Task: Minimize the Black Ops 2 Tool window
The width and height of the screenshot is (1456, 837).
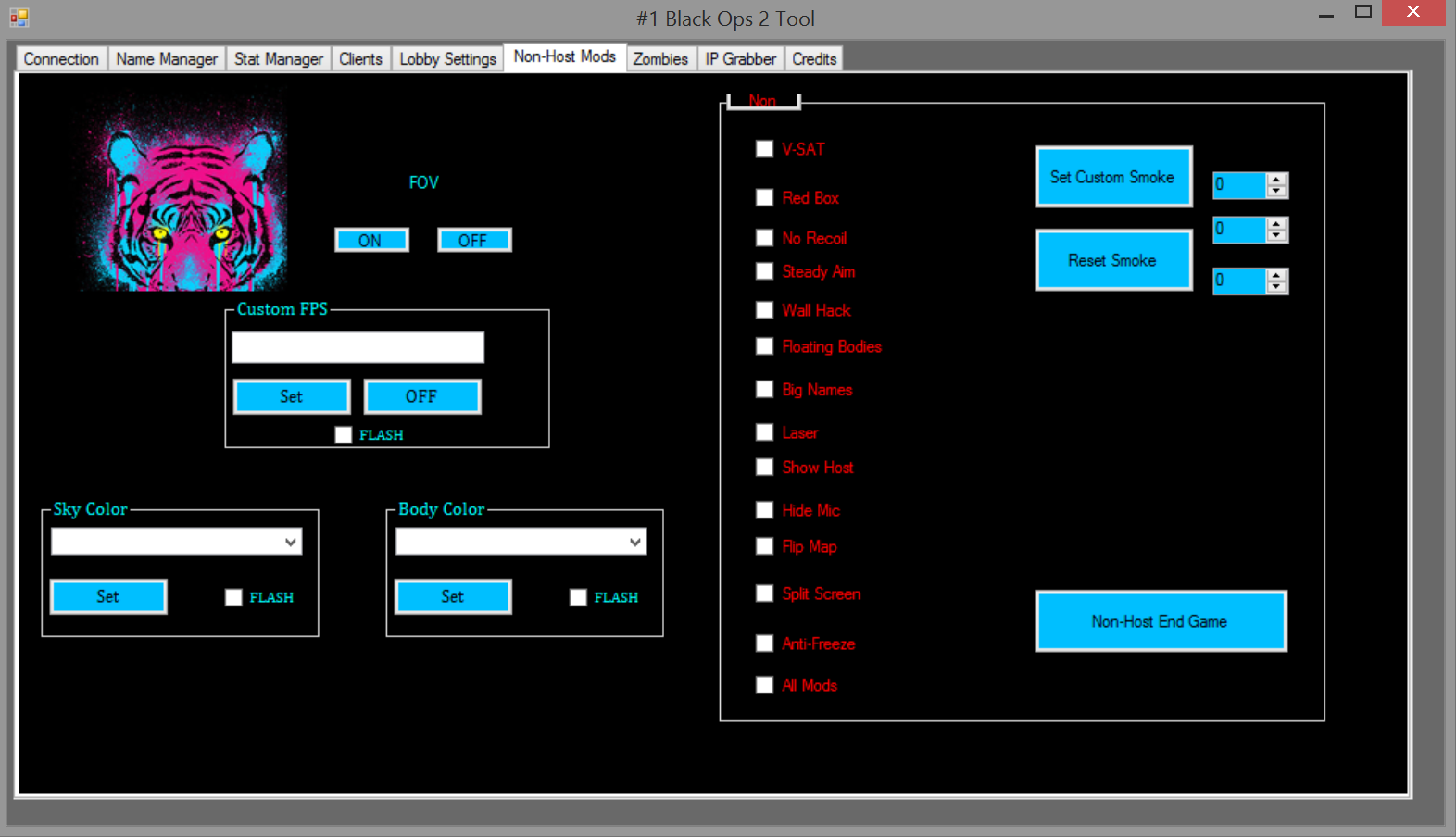Action: point(1326,14)
